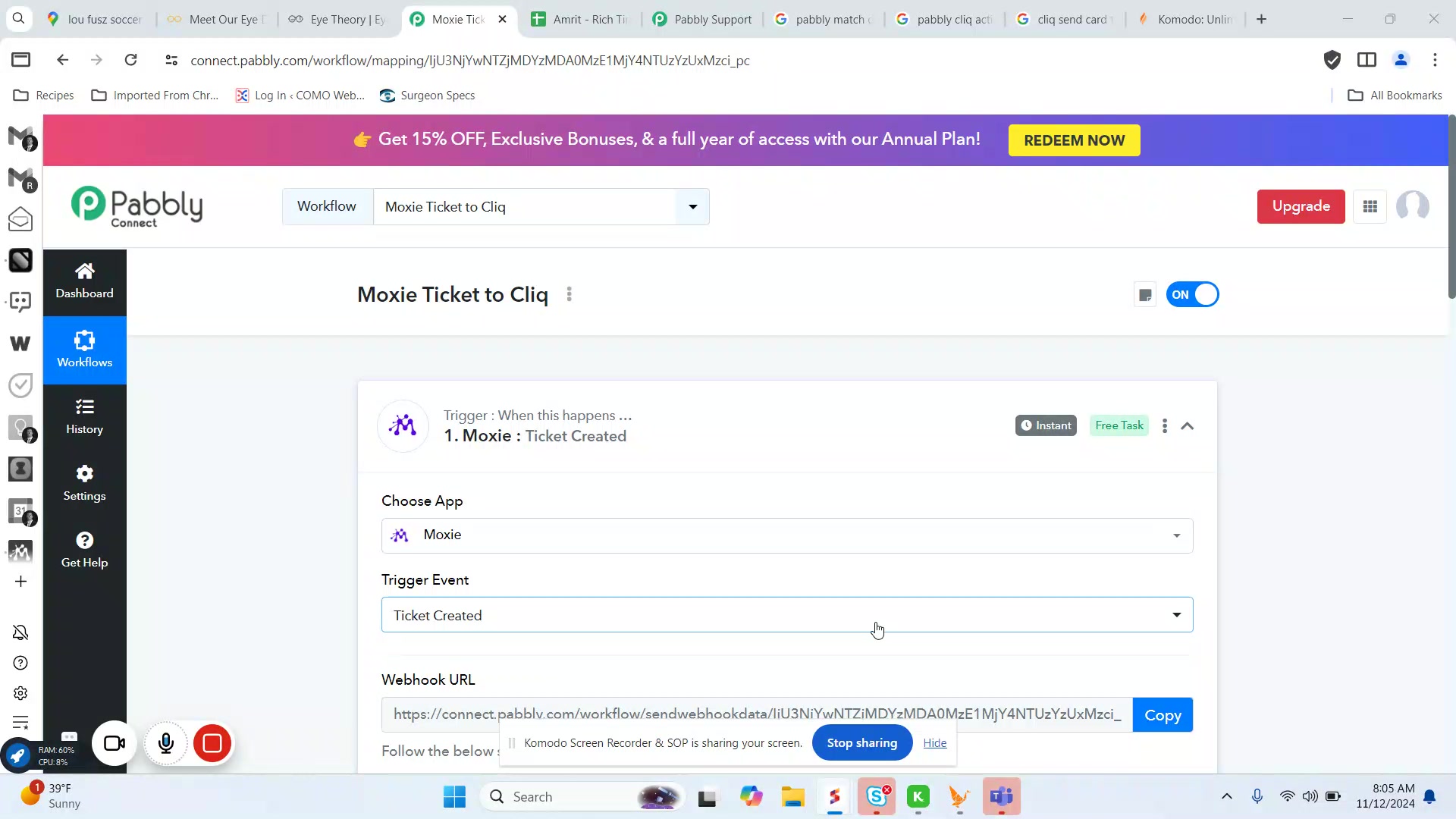The height and width of the screenshot is (819, 1456).
Task: Switch to the Pabbly Support tab
Action: tap(702, 19)
